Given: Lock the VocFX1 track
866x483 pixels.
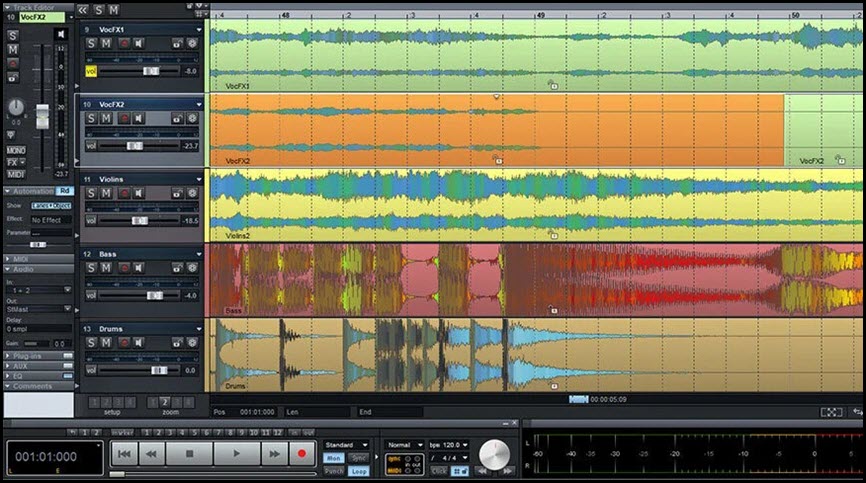Looking at the screenshot, I should [x=177, y=44].
